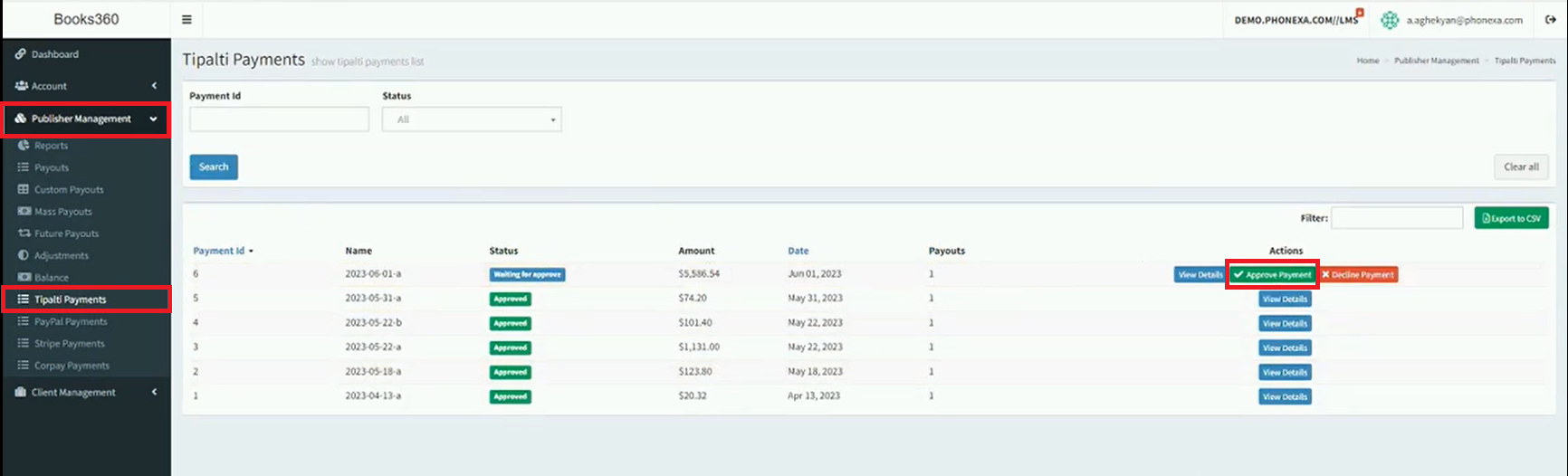Open Future Payouts in the sidebar
The height and width of the screenshot is (476, 1568).
(x=66, y=233)
